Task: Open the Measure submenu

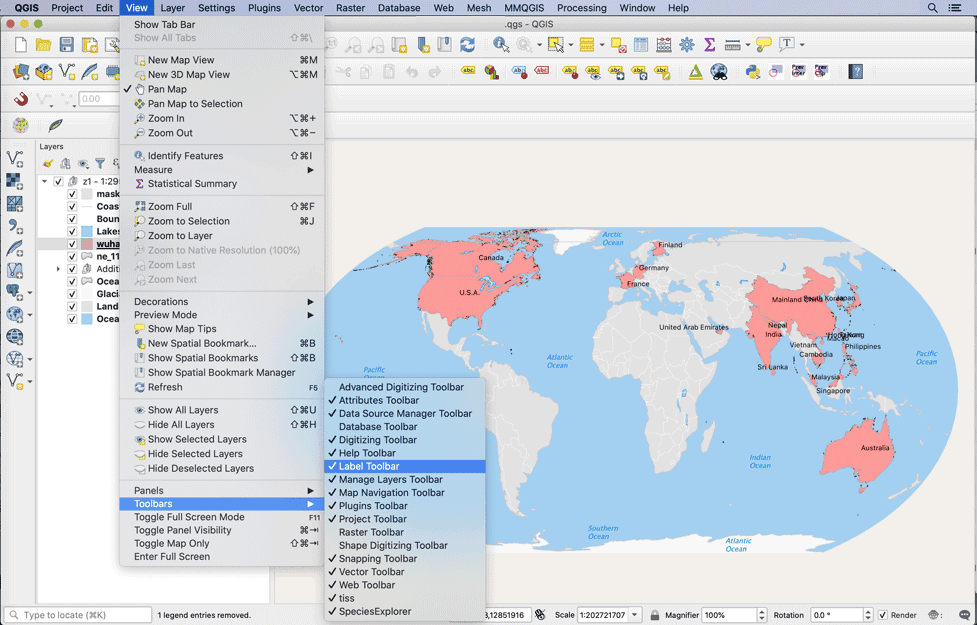Action: tap(222, 169)
